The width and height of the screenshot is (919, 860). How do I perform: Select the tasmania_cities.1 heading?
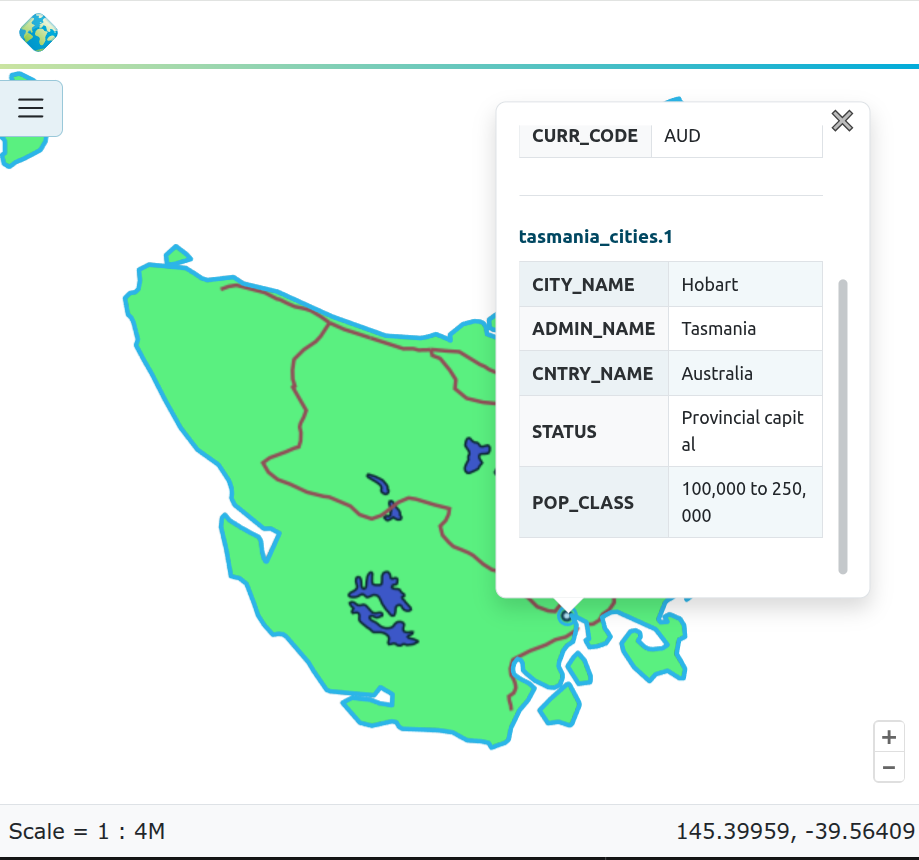(x=595, y=237)
